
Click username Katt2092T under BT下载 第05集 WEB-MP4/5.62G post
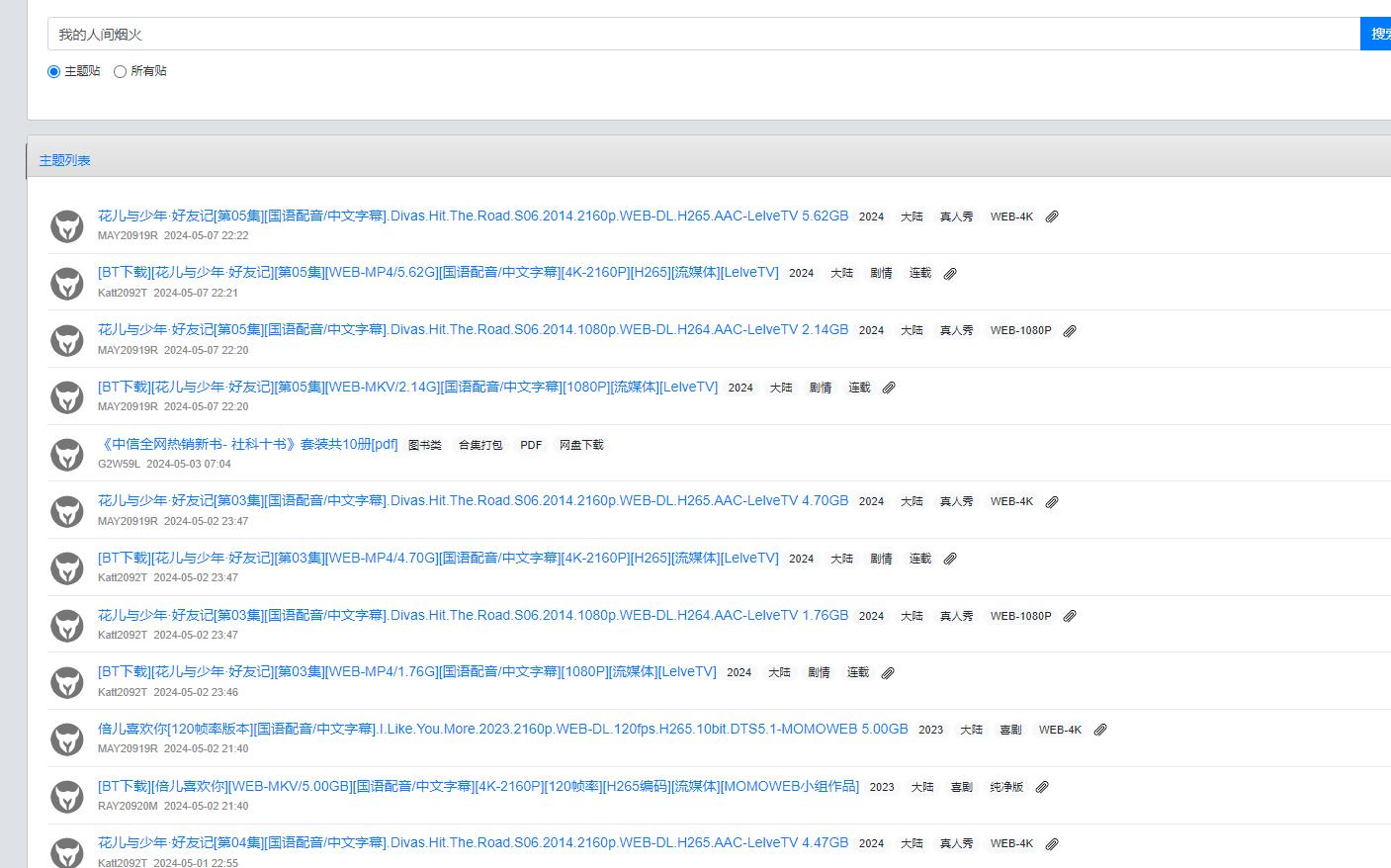coord(123,293)
